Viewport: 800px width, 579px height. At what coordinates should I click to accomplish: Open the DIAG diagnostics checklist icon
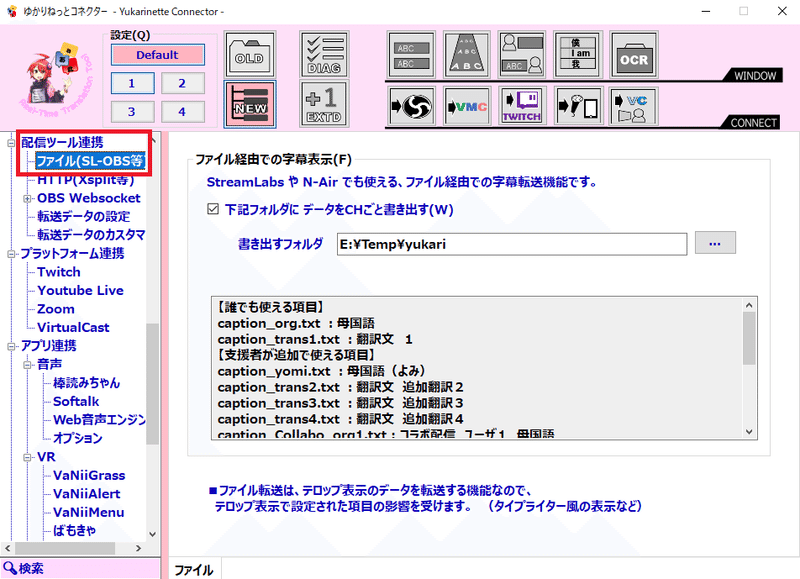[x=324, y=55]
